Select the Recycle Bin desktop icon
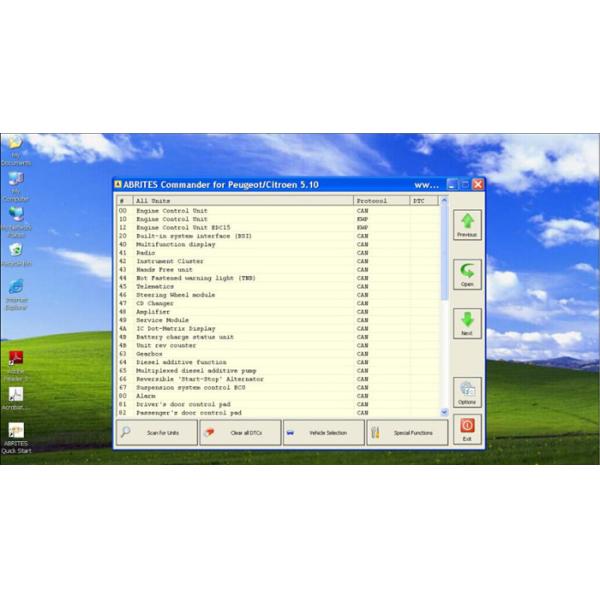600x600 pixels. coord(16,253)
